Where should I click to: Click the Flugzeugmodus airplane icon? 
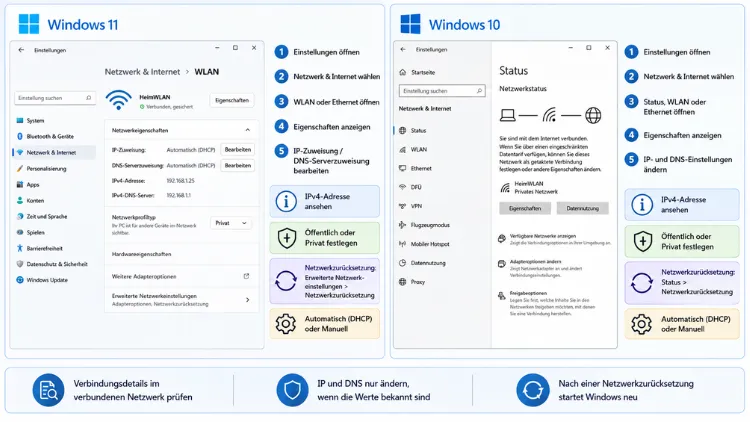[x=402, y=225]
